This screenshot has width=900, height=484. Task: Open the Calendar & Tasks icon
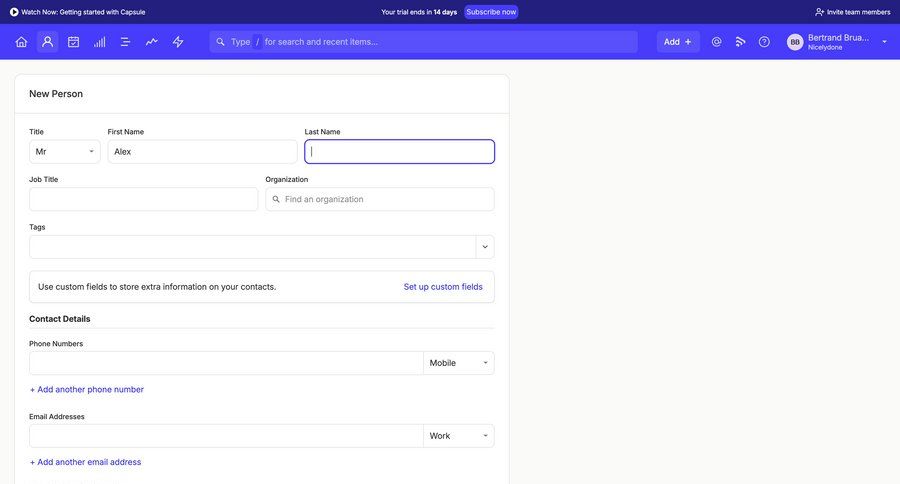(x=73, y=42)
